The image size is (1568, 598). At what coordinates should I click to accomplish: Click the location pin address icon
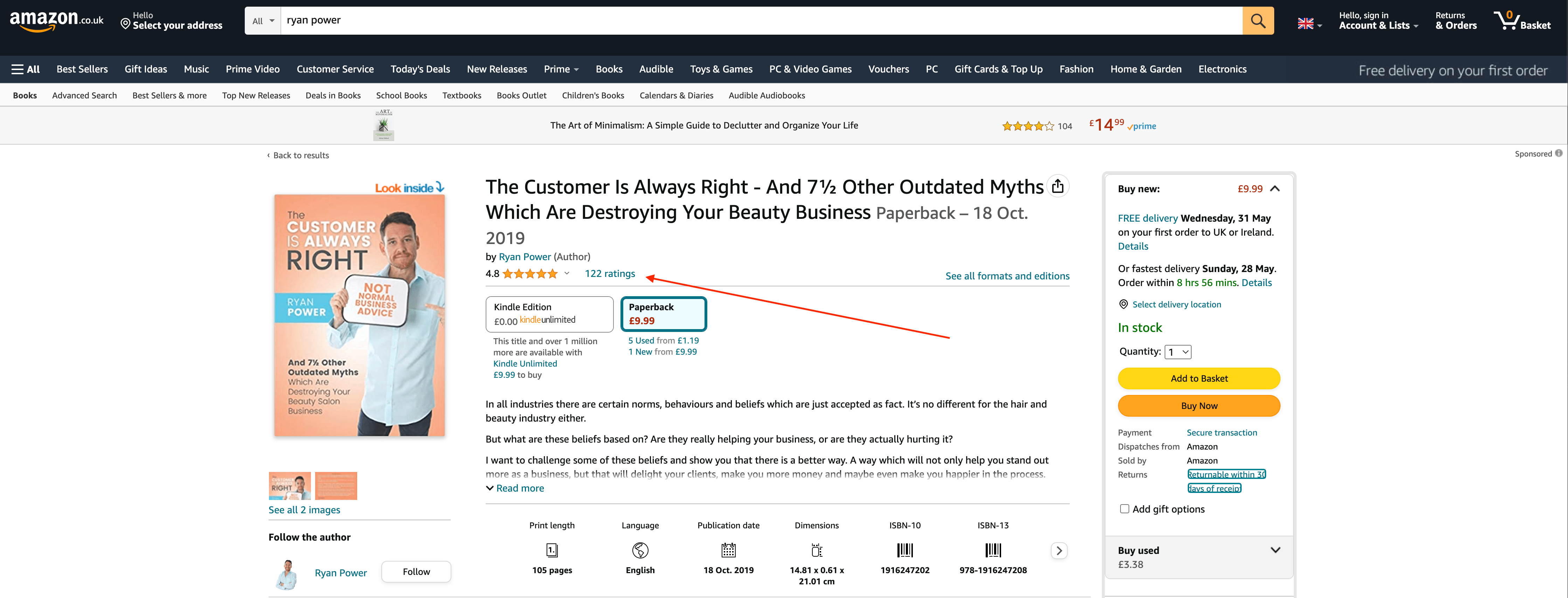125,24
